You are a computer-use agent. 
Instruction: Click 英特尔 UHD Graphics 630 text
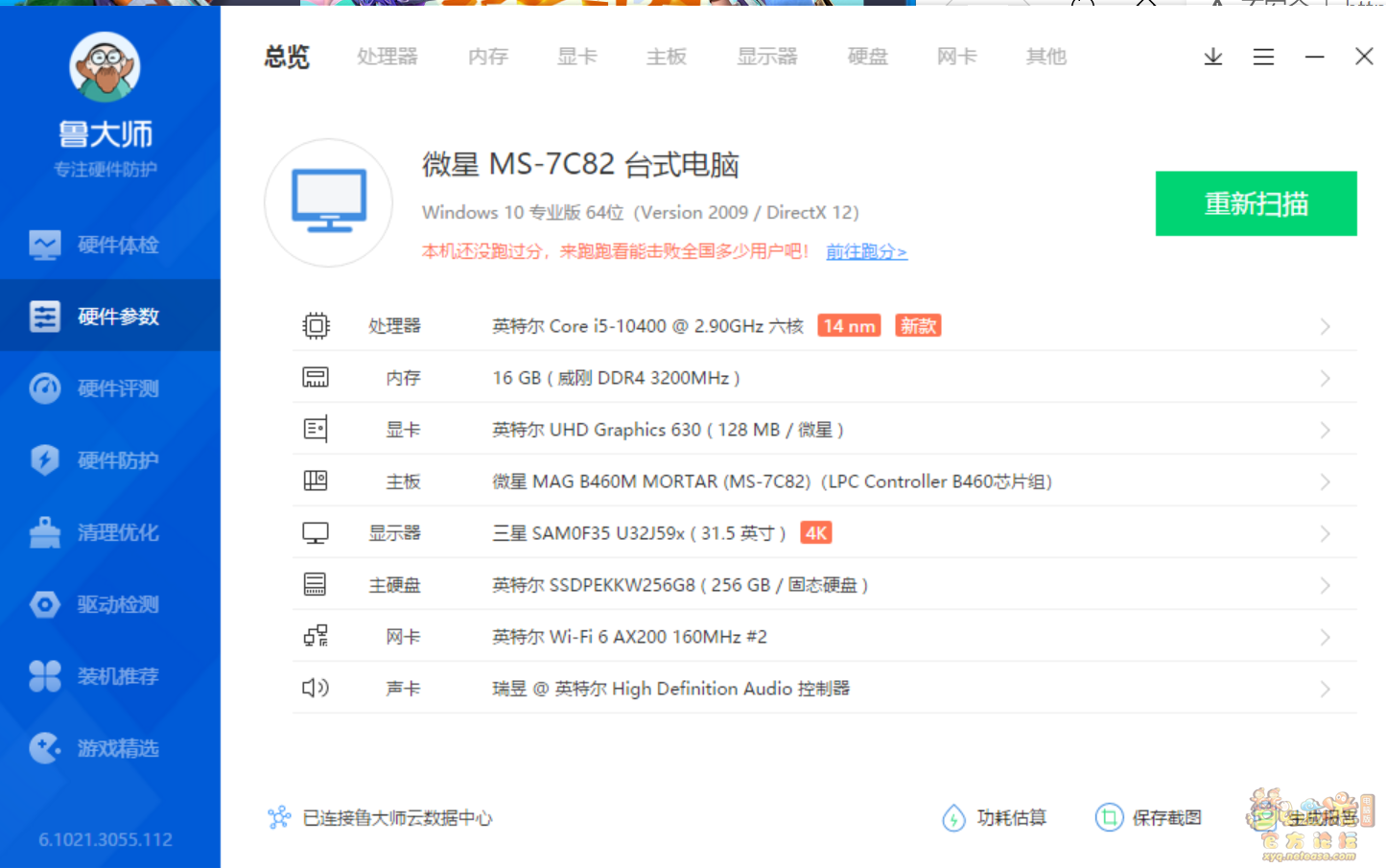668,430
